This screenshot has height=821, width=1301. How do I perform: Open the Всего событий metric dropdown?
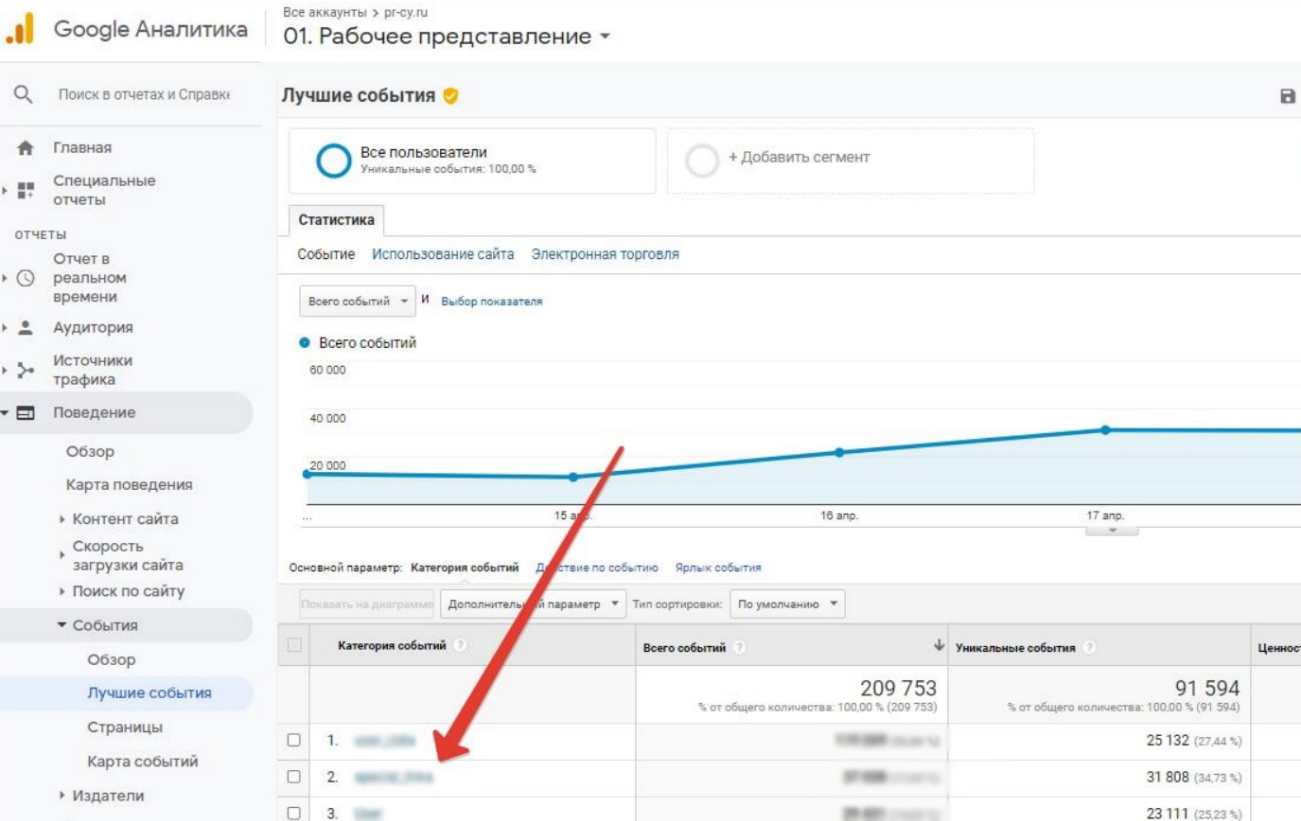click(357, 302)
